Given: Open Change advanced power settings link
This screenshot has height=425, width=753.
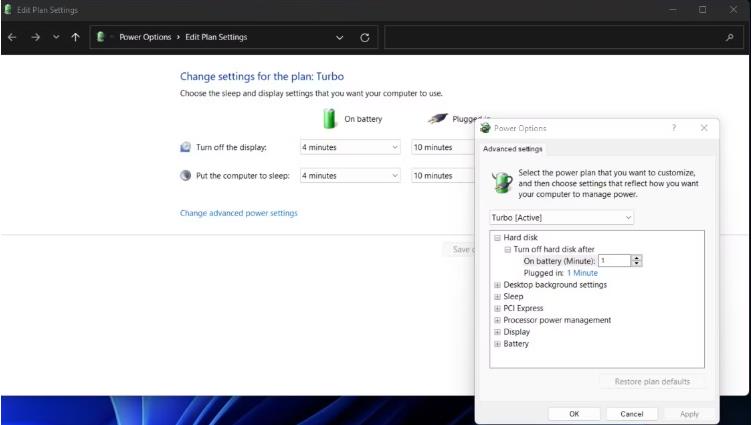Looking at the screenshot, I should tap(239, 213).
